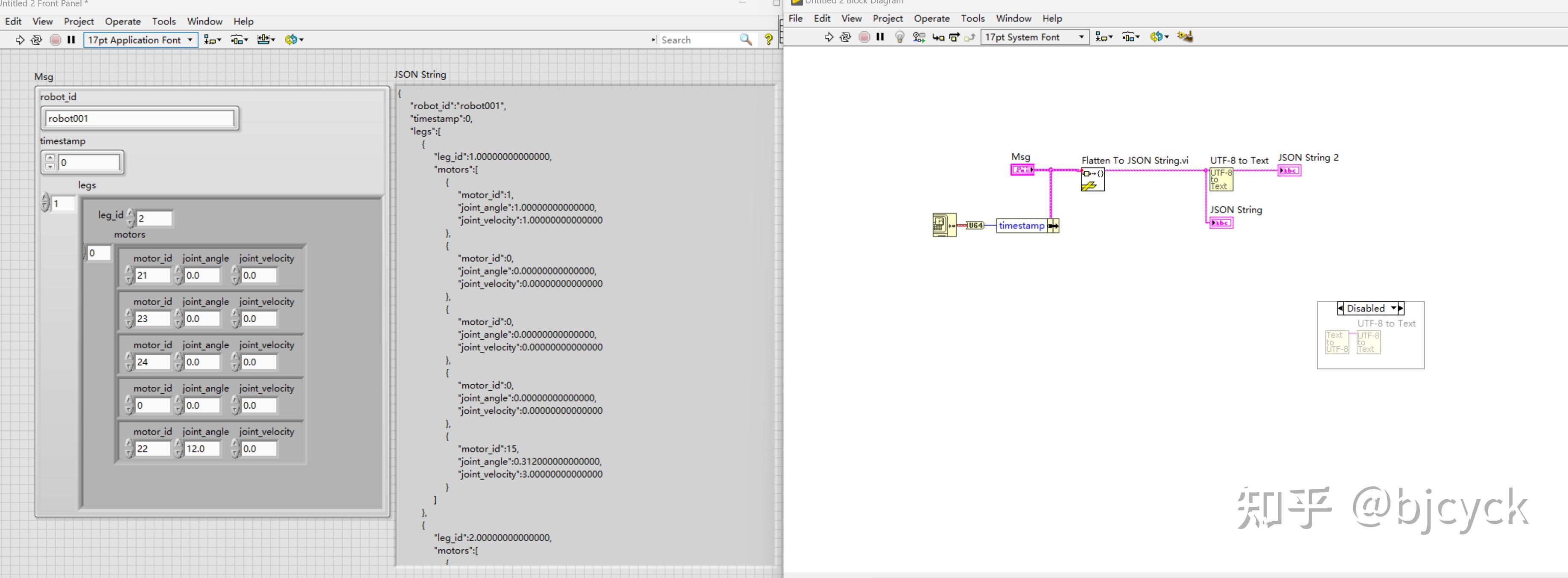
Task: Open the 17pt System Font dropdown
Action: [1035, 37]
